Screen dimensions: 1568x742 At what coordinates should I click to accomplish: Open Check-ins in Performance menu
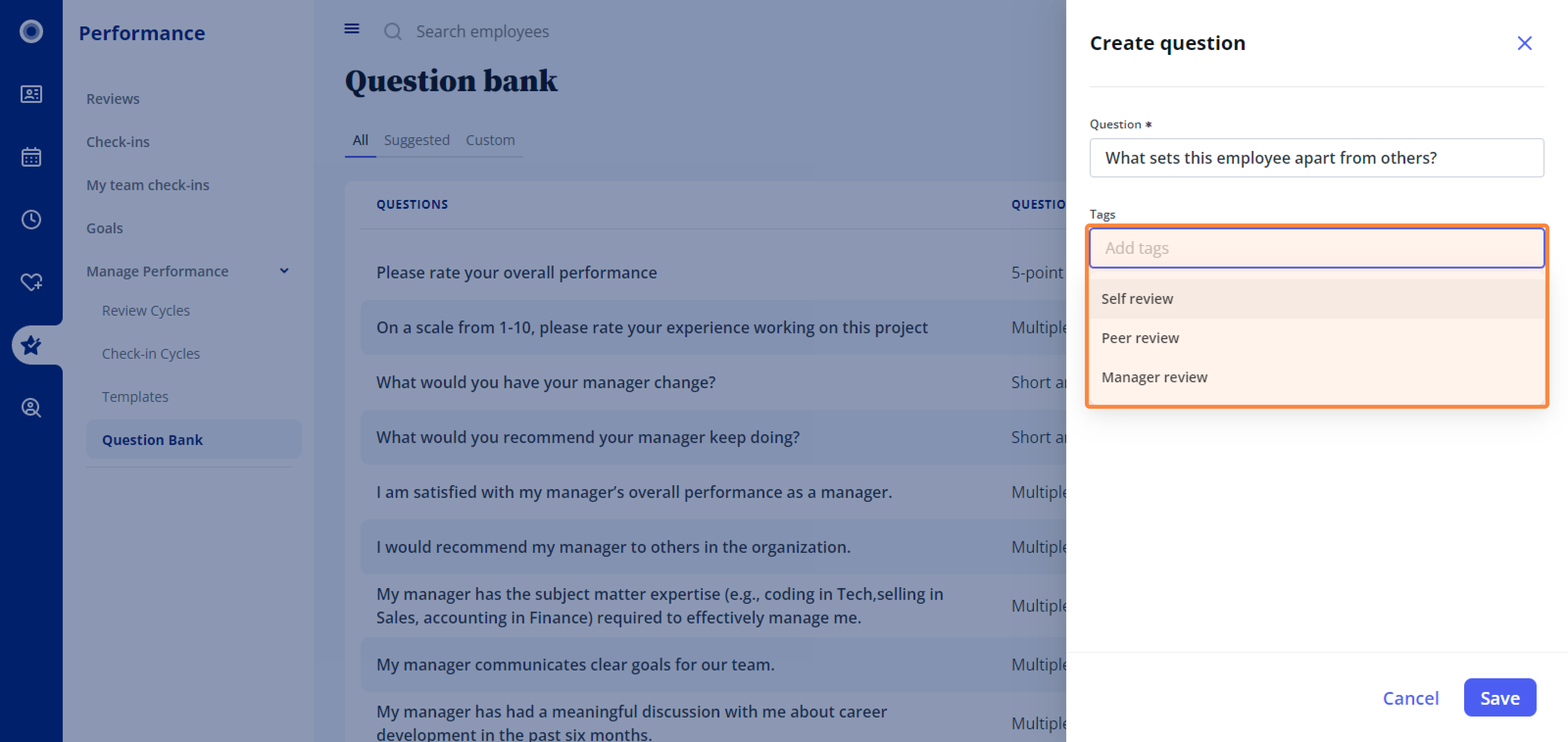118,142
